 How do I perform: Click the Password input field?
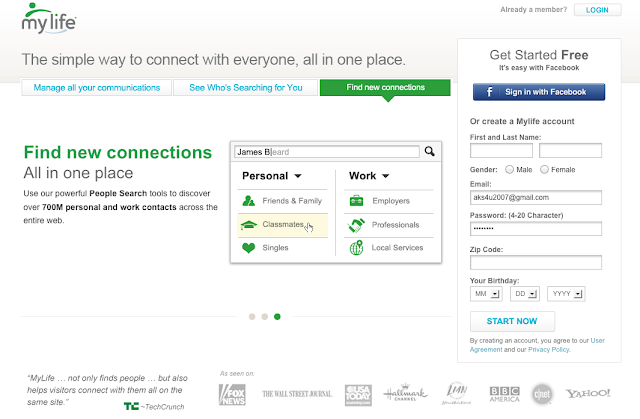pos(536,228)
